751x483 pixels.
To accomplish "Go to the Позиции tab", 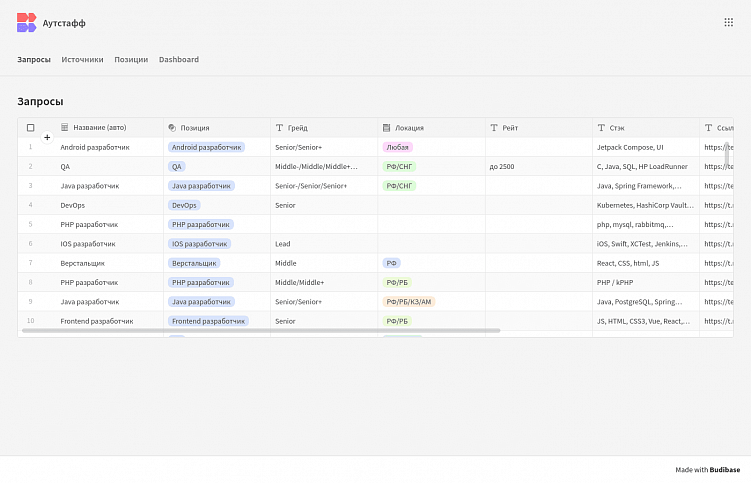I will (x=131, y=59).
